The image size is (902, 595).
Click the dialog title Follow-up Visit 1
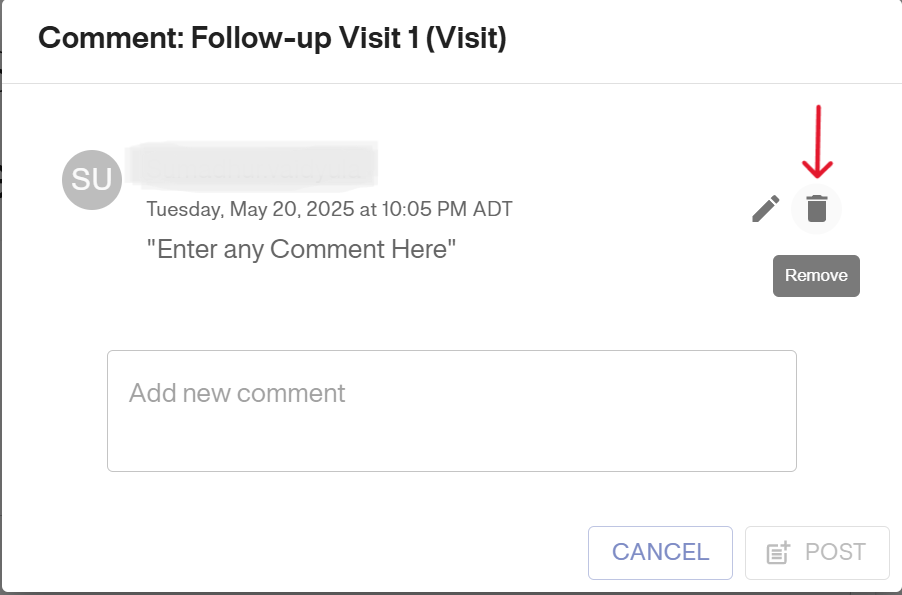coord(272,39)
